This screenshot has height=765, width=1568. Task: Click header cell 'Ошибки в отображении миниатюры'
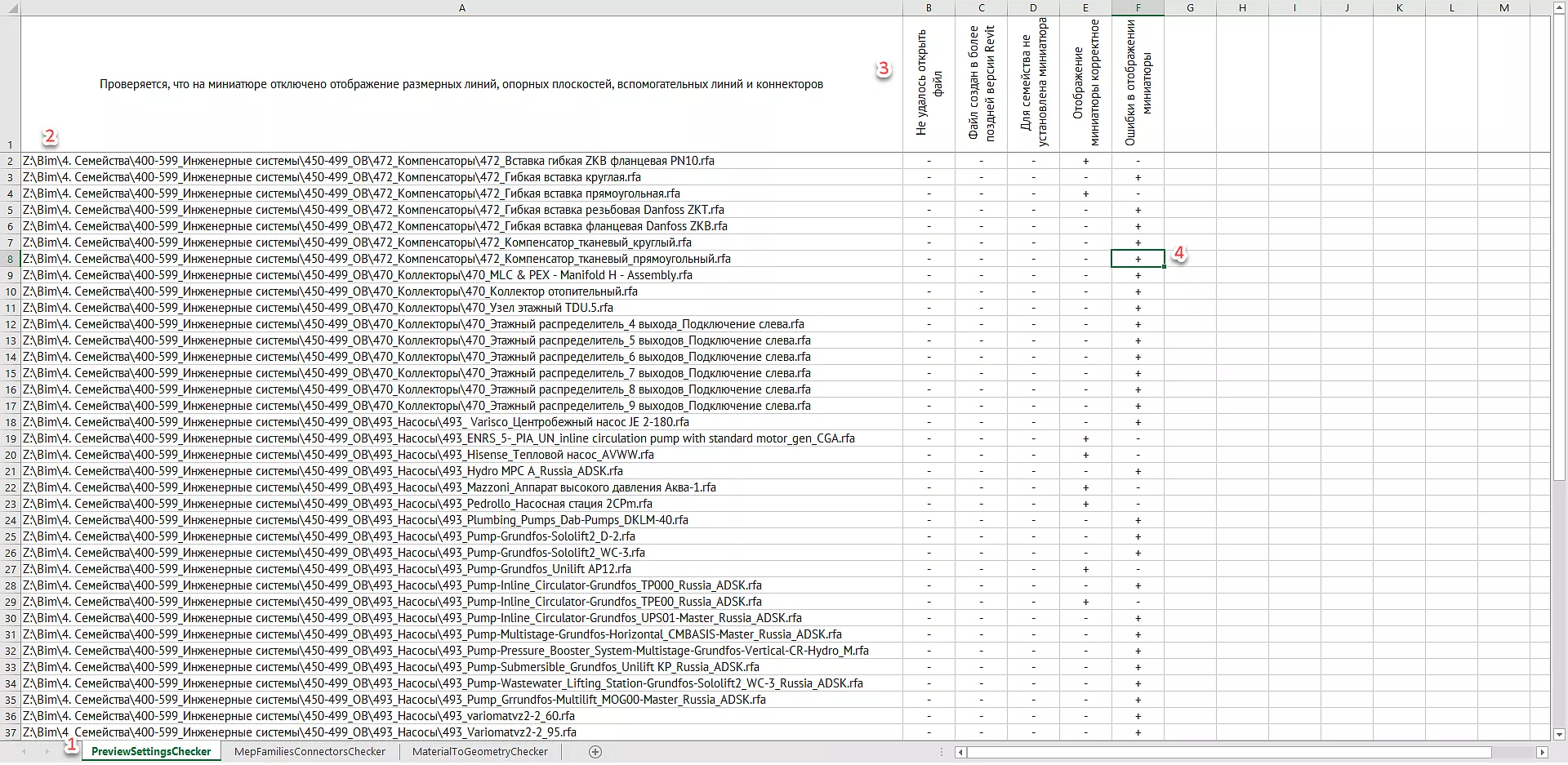pos(1138,83)
